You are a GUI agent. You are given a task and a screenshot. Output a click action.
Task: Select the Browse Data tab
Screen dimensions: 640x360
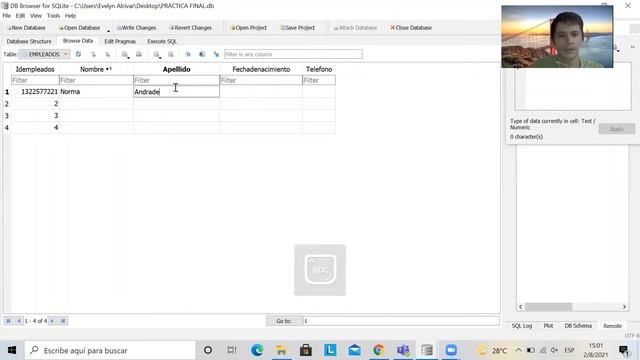click(78, 41)
